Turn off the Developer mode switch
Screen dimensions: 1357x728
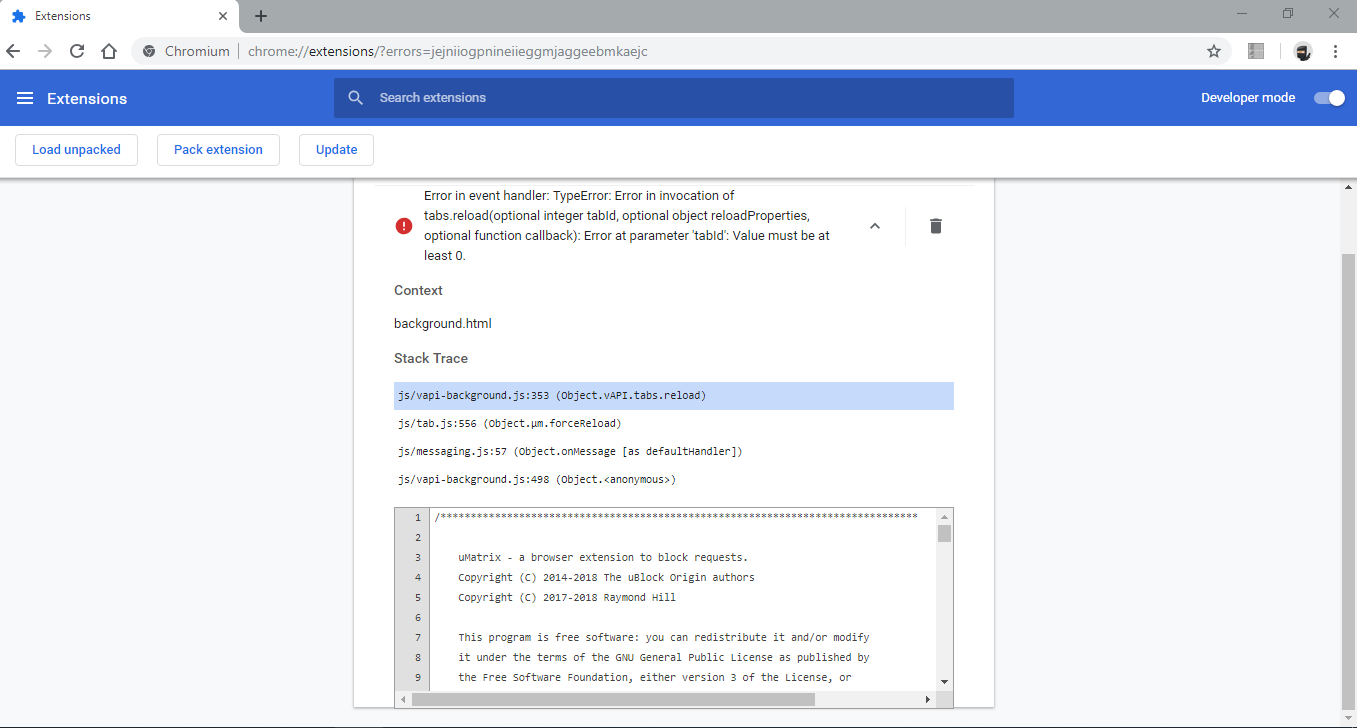(x=1329, y=98)
